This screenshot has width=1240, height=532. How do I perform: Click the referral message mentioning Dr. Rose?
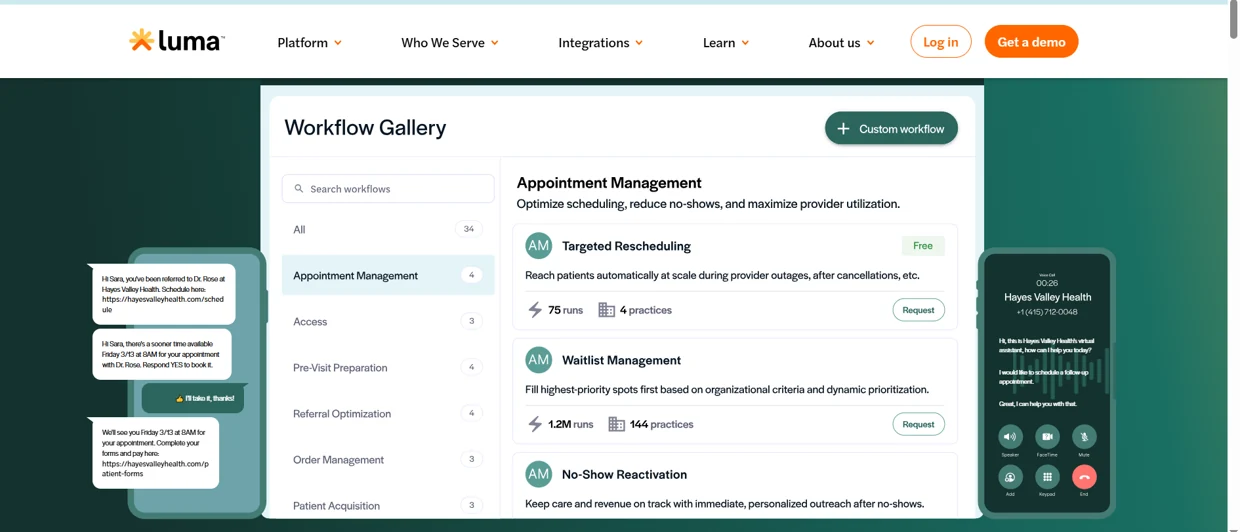[164, 294]
